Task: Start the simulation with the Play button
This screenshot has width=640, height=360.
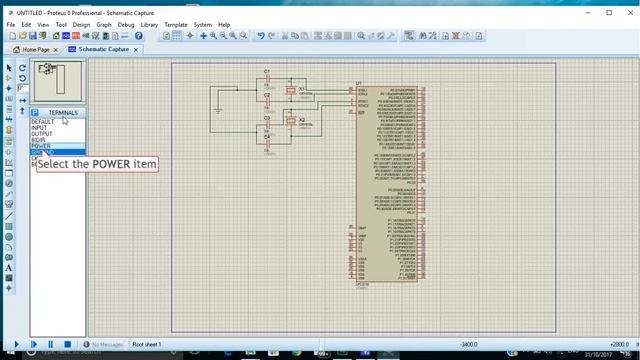Action: 16,344
